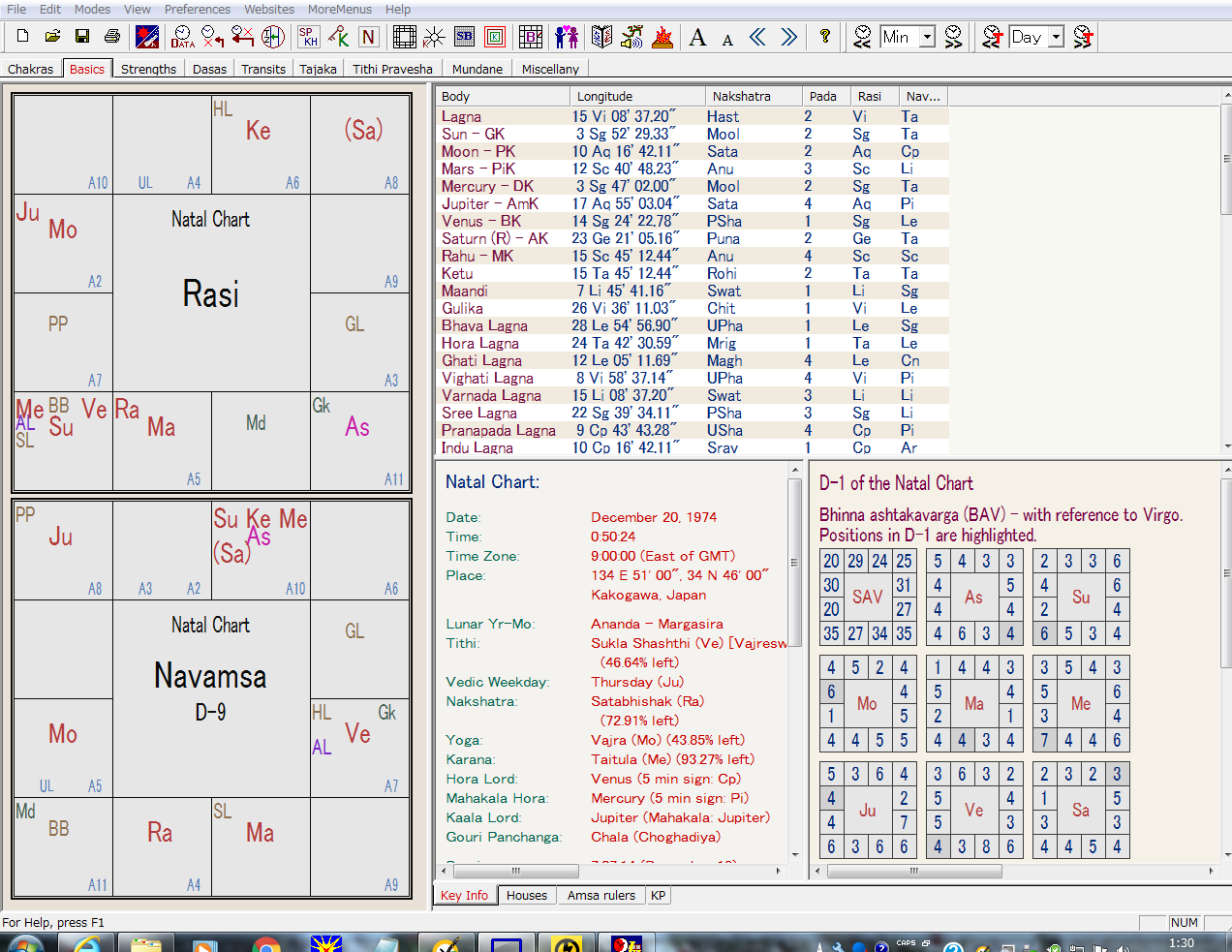Open a chart file with folder icon
Image resolution: width=1232 pixels, height=952 pixels.
(x=52, y=37)
